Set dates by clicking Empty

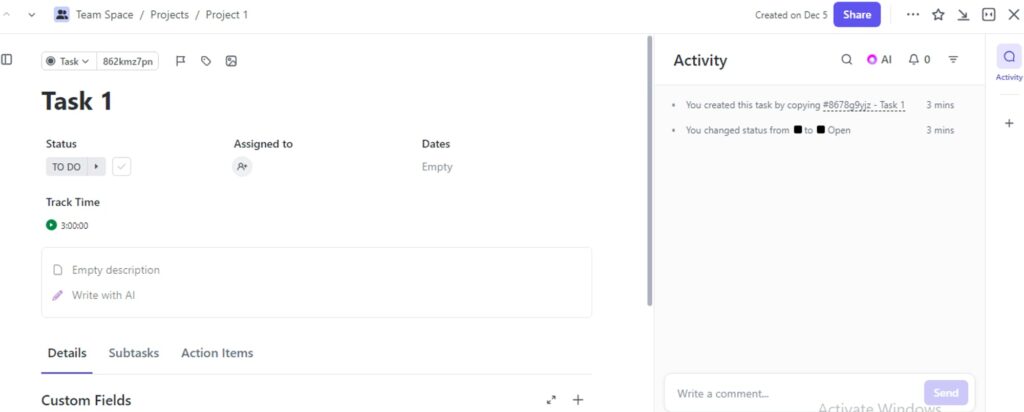click(x=437, y=166)
